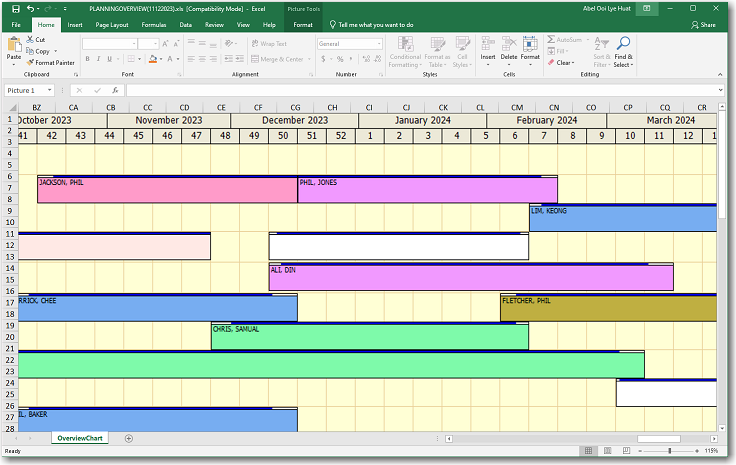Switch to Normal view in status bar
Screen dimensions: 736x465
click(588, 451)
